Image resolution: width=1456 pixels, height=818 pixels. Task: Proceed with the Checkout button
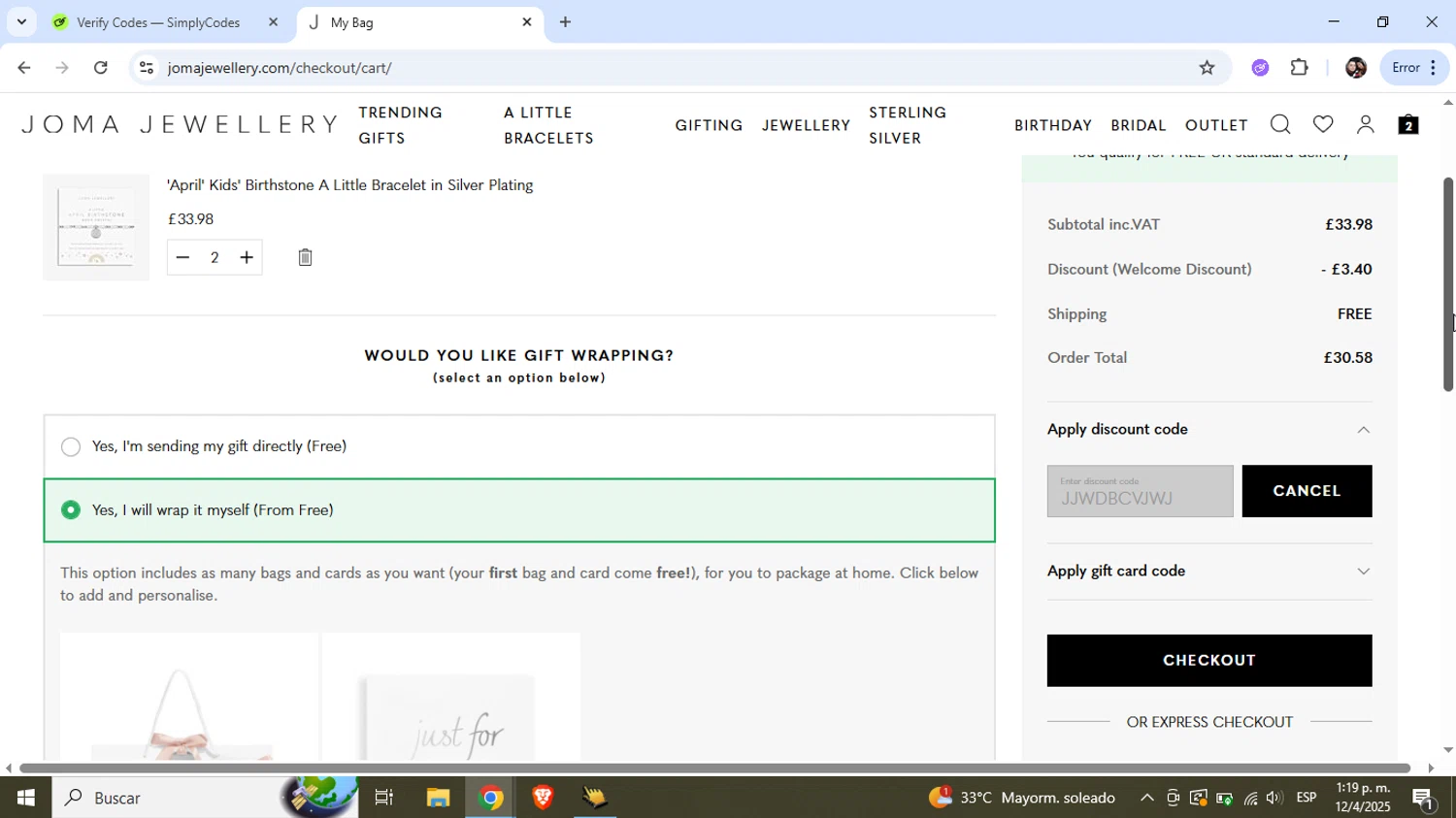tap(1209, 661)
